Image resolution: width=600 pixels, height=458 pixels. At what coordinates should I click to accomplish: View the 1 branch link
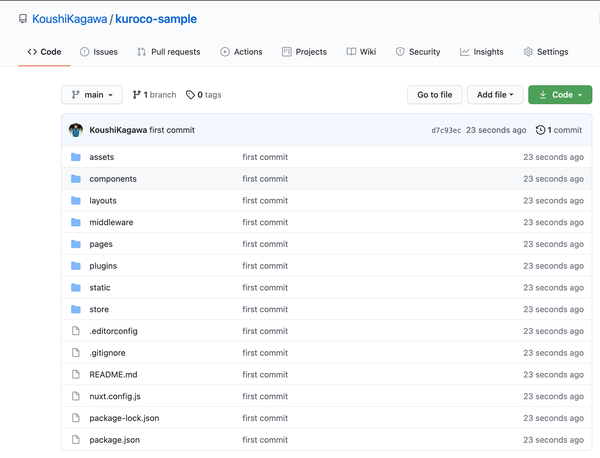pos(155,95)
